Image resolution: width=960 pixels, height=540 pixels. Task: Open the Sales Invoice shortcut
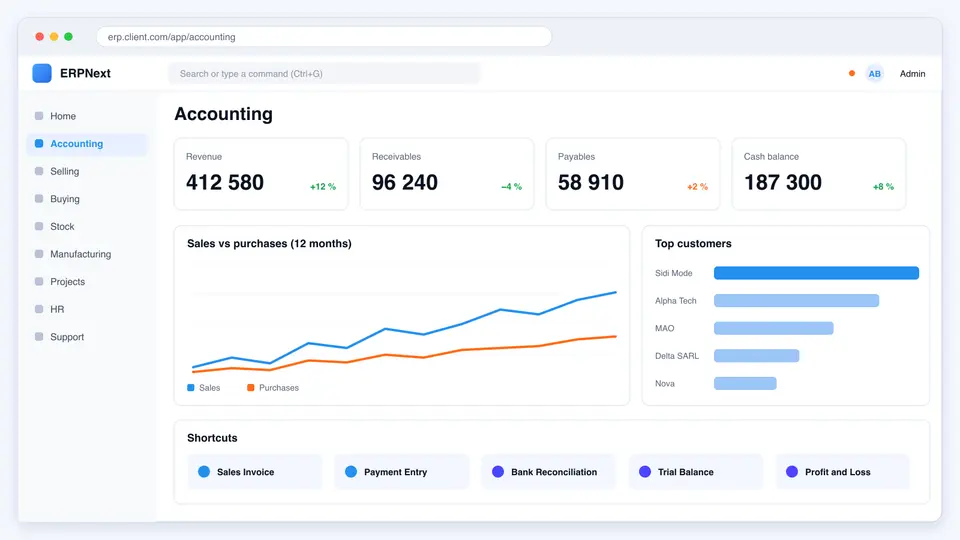[x=255, y=471]
